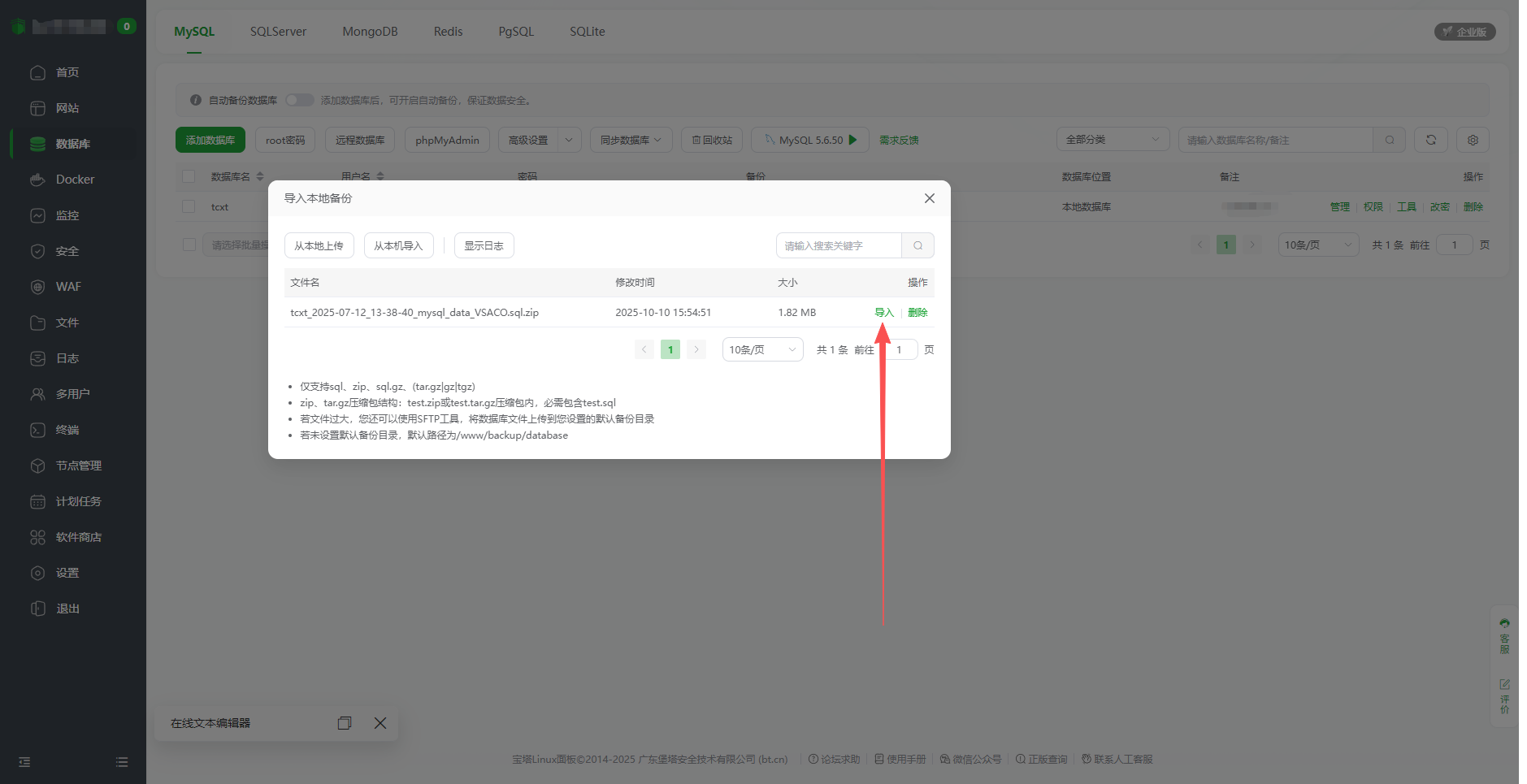Viewport: 1527px width, 784px height.
Task: Click the 显示日志 button
Action: point(484,245)
